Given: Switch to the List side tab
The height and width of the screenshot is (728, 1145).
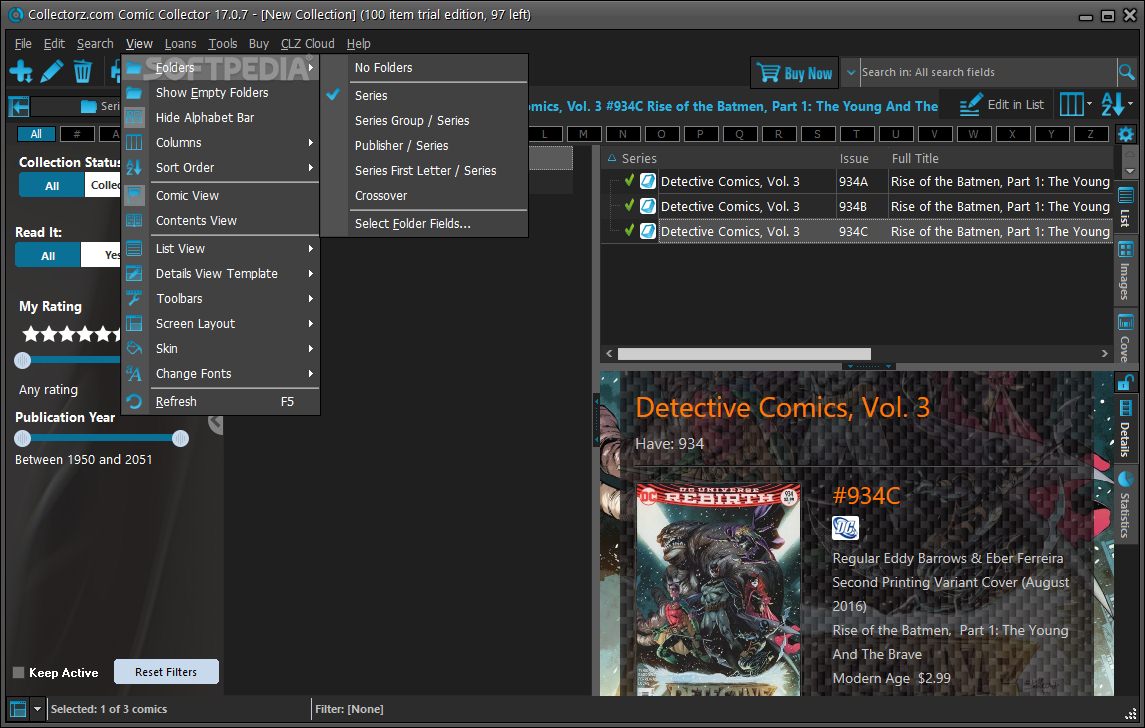Looking at the screenshot, I should pyautogui.click(x=1125, y=207).
